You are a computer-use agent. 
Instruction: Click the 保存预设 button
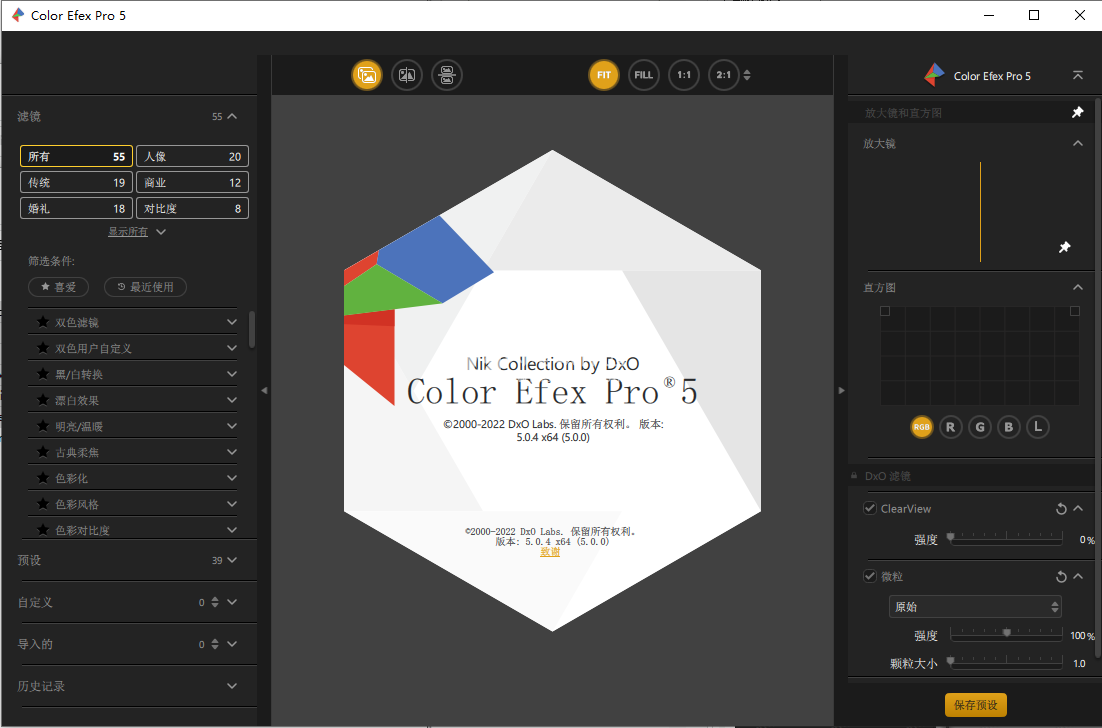(975, 705)
